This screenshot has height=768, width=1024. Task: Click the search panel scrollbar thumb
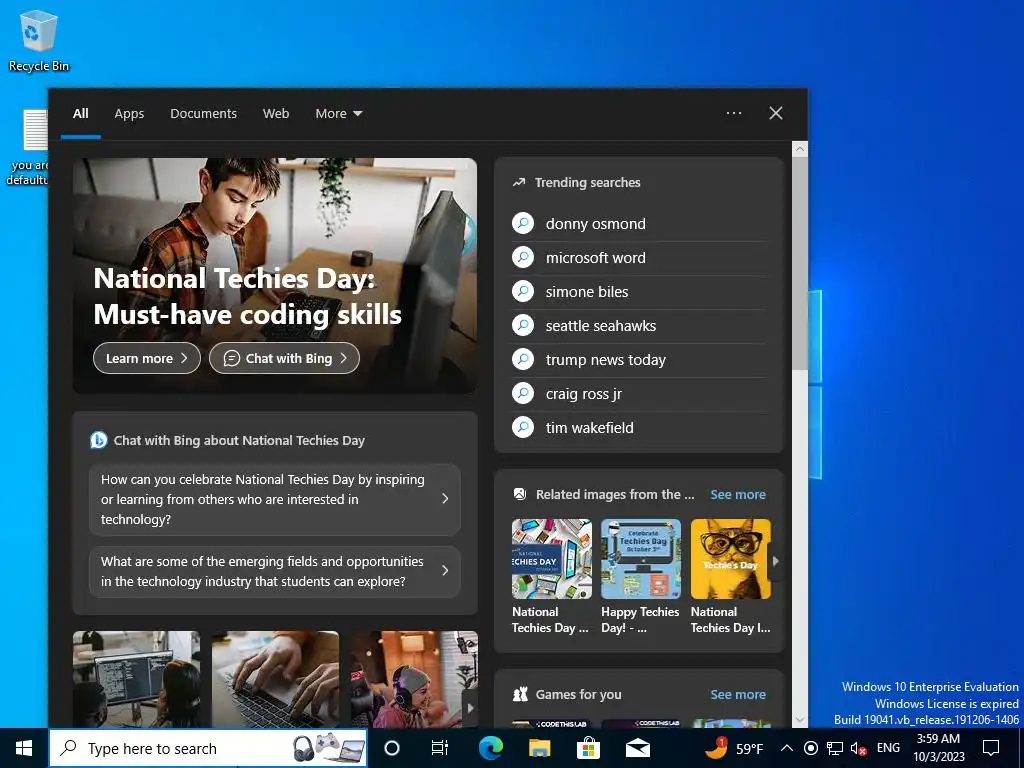tap(799, 263)
